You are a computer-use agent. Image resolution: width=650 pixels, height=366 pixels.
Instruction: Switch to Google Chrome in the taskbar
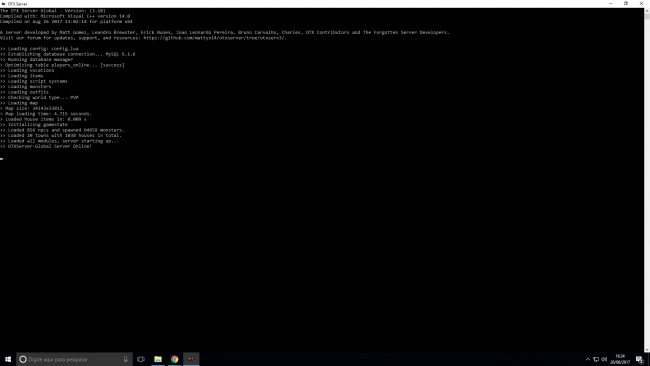175,359
